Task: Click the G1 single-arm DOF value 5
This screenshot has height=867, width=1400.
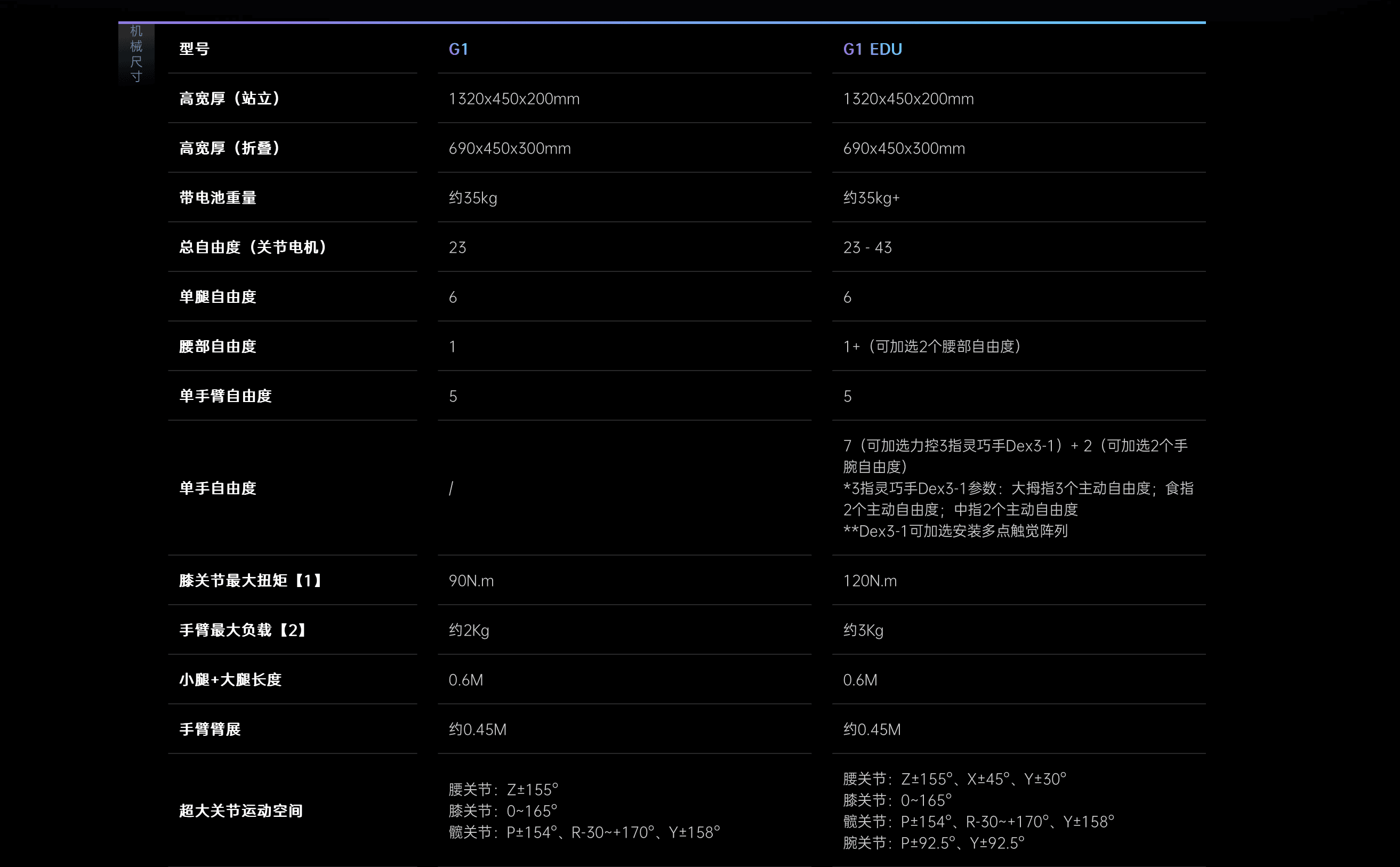Action: (x=452, y=396)
